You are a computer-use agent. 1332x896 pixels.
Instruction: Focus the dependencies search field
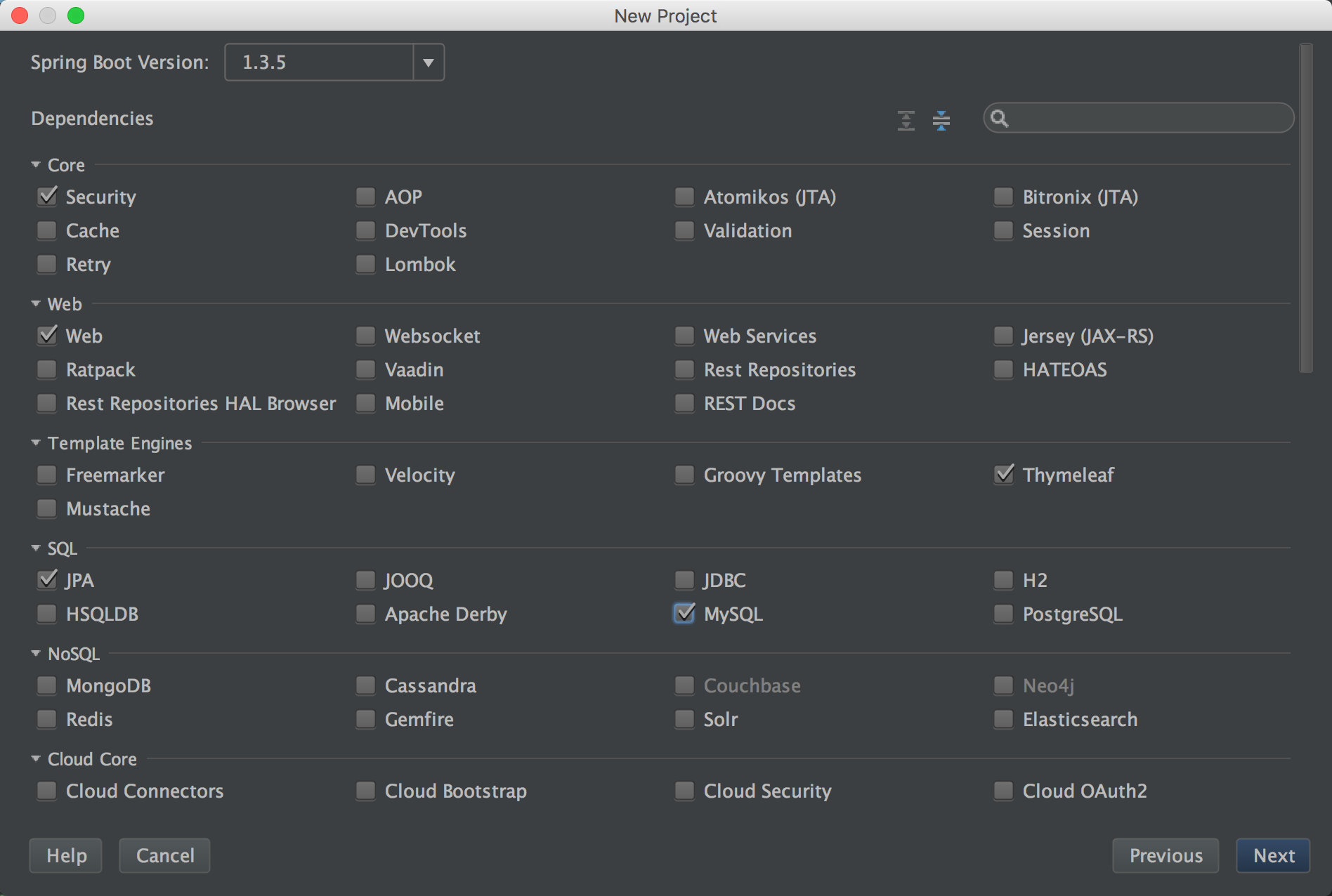click(x=1138, y=118)
